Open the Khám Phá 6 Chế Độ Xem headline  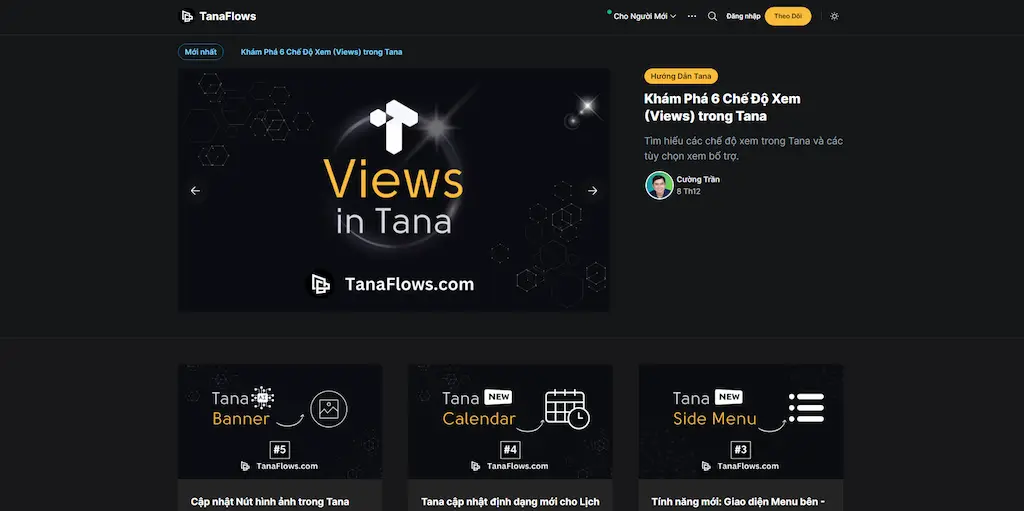click(x=722, y=108)
